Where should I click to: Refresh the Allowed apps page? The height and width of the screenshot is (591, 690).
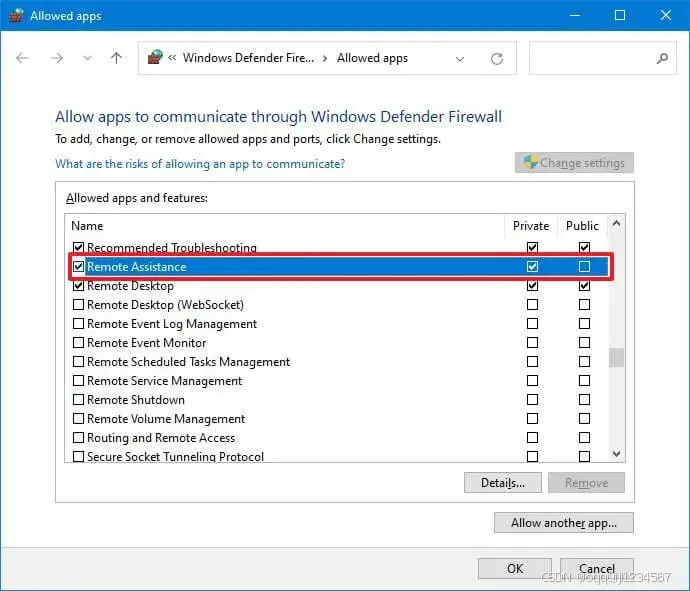pyautogui.click(x=497, y=59)
